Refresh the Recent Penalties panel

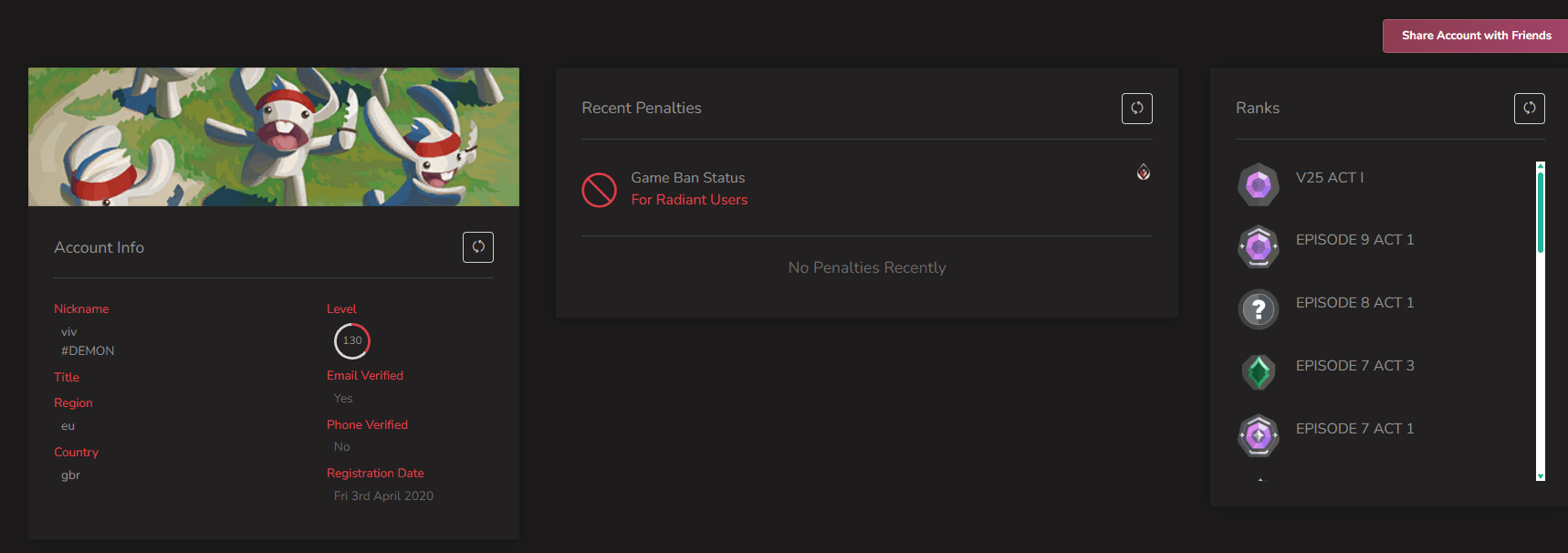pos(1137,109)
